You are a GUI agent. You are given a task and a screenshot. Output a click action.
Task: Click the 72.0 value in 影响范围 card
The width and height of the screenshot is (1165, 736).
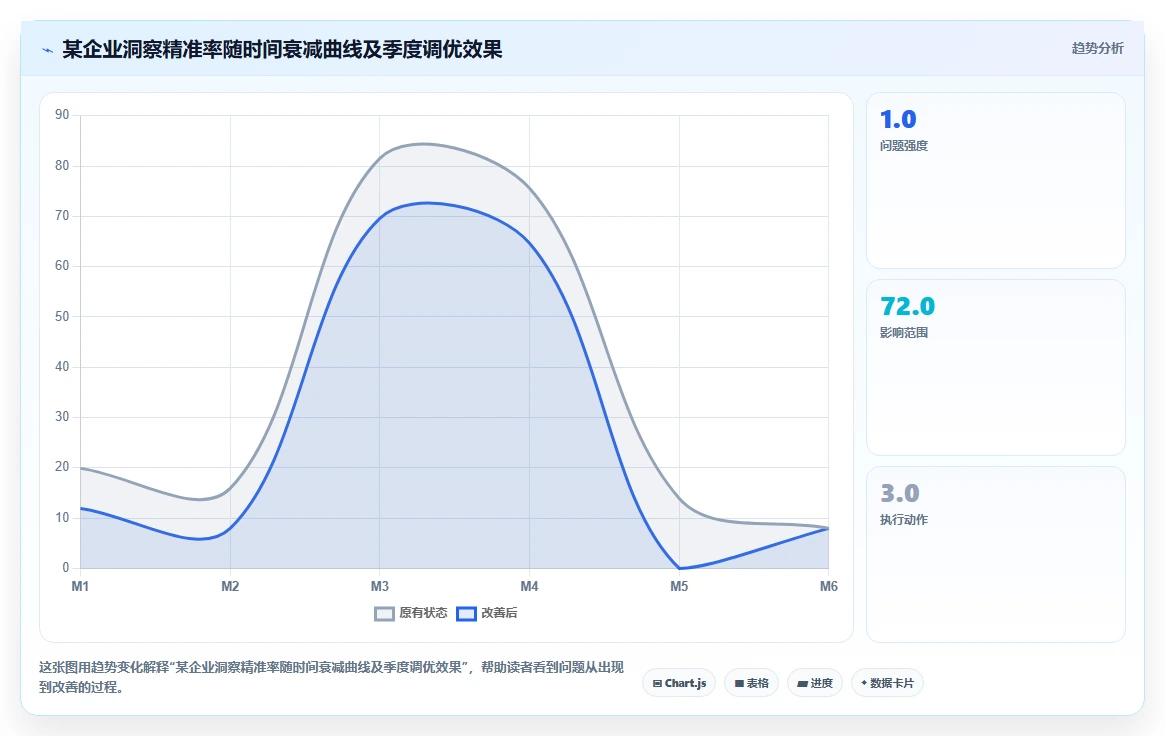coord(907,307)
